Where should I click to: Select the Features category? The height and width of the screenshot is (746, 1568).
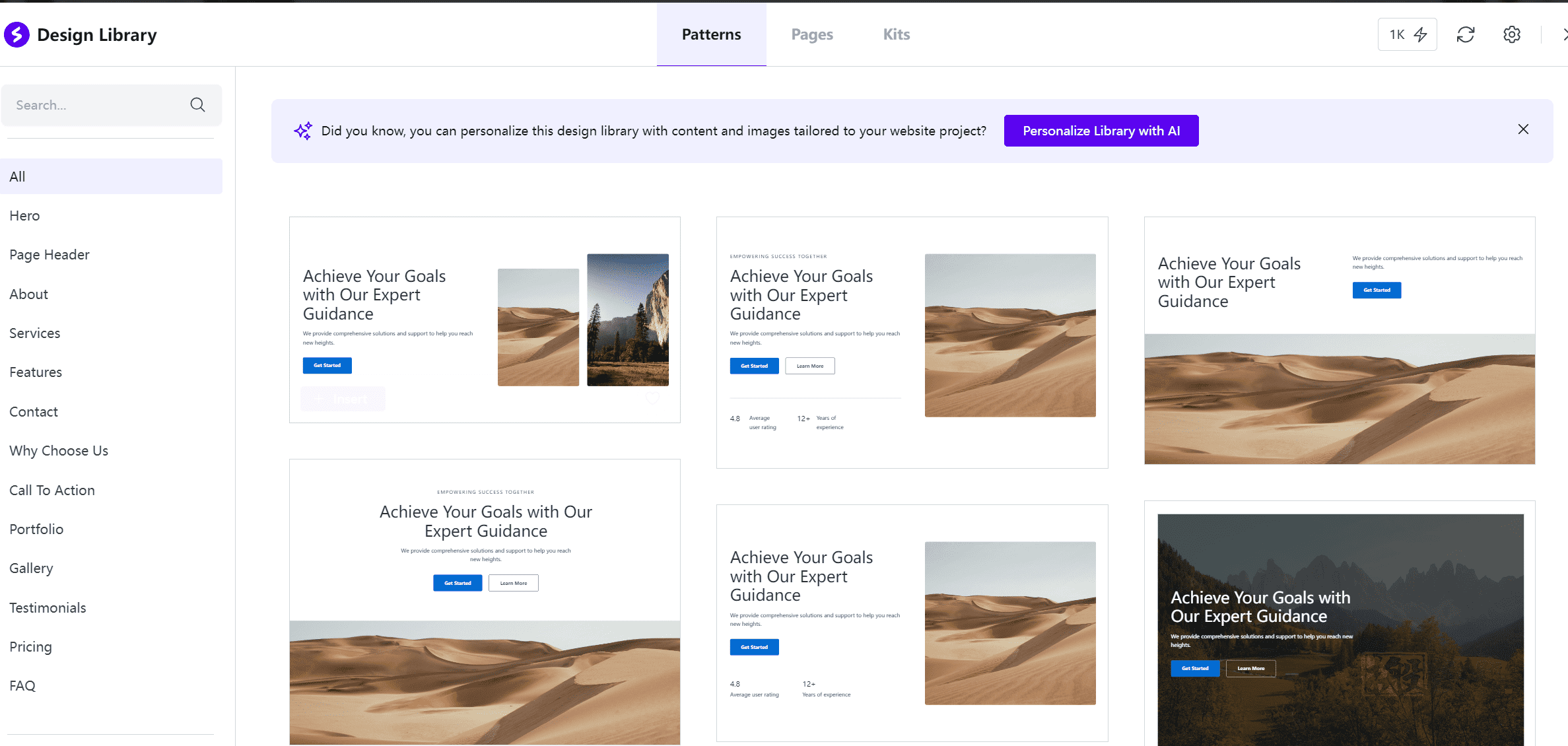(111, 372)
